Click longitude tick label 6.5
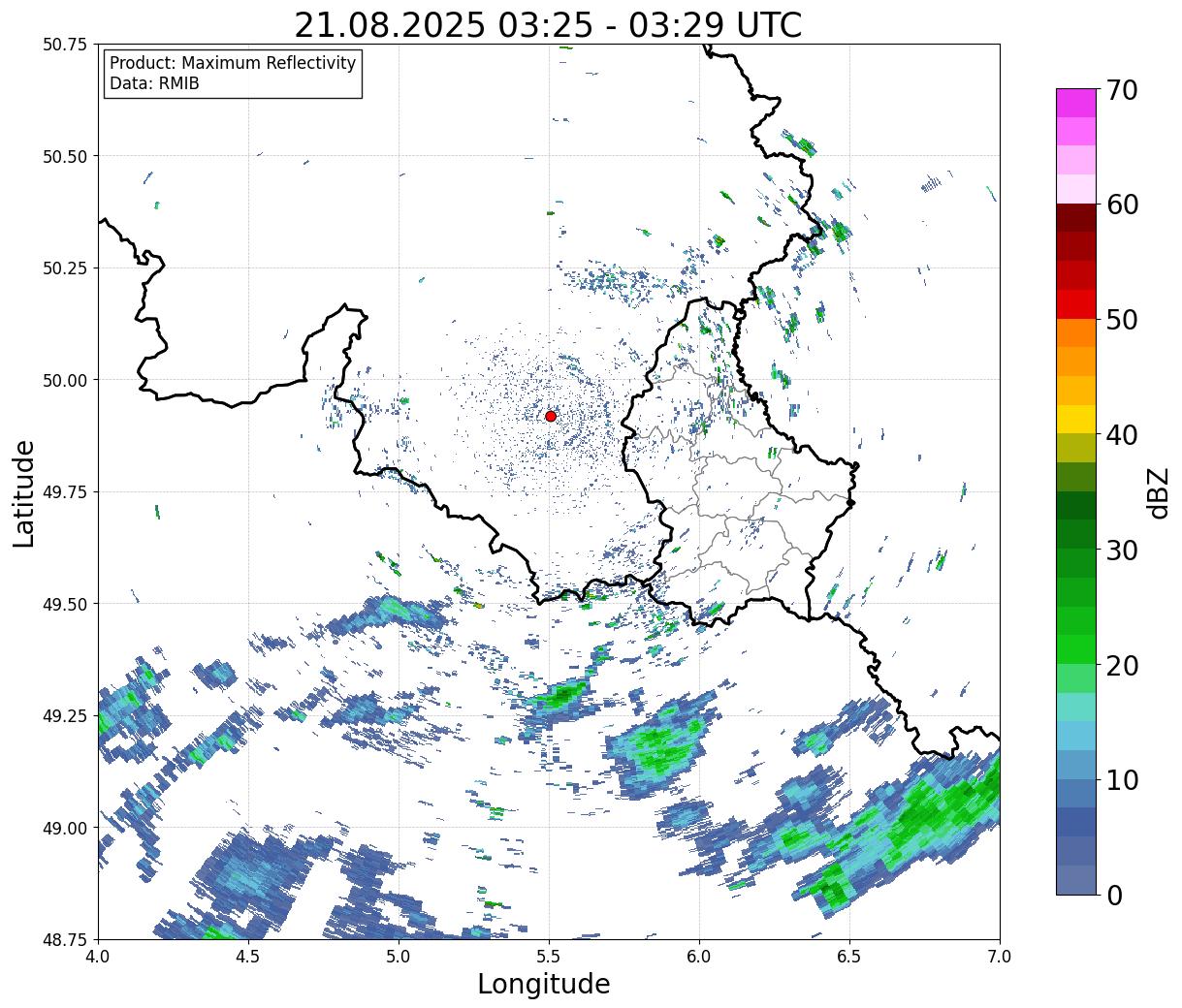 click(x=849, y=957)
